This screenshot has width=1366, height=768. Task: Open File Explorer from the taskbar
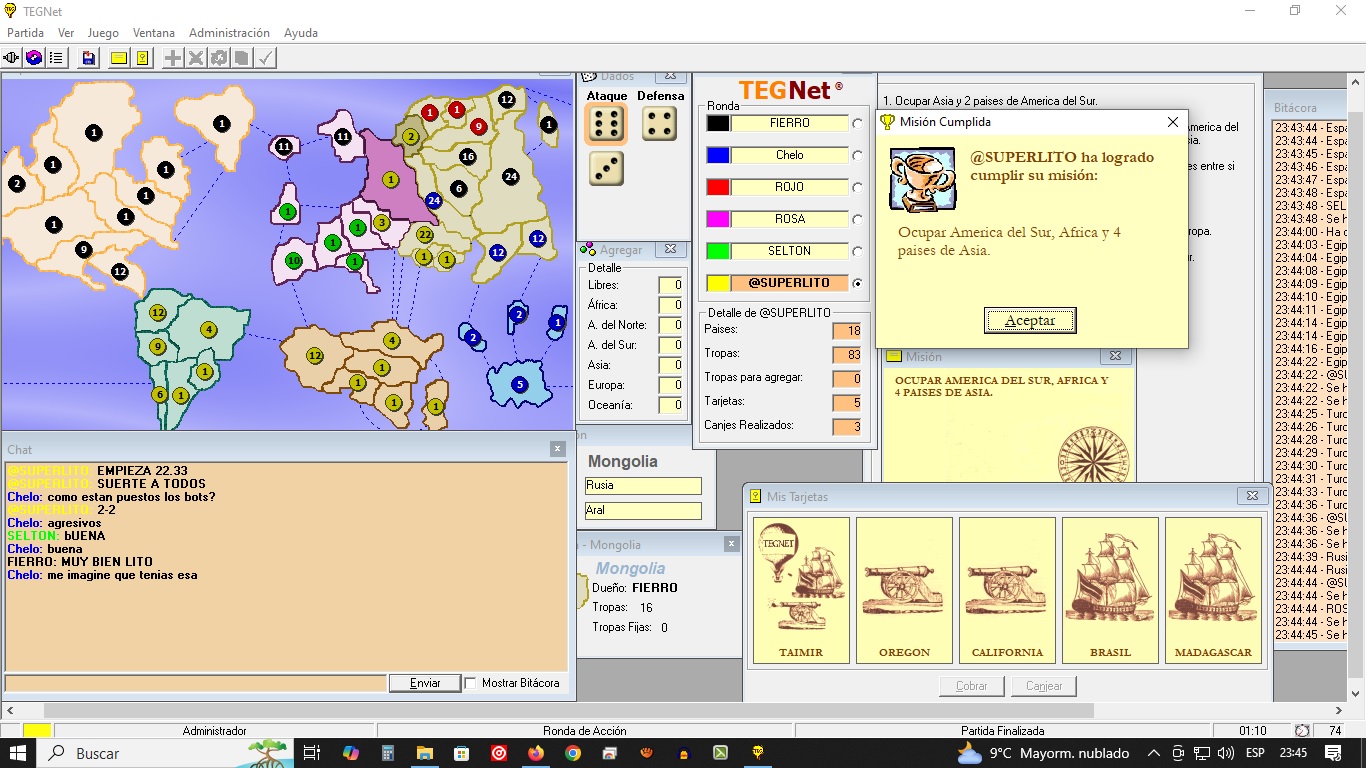tap(425, 753)
